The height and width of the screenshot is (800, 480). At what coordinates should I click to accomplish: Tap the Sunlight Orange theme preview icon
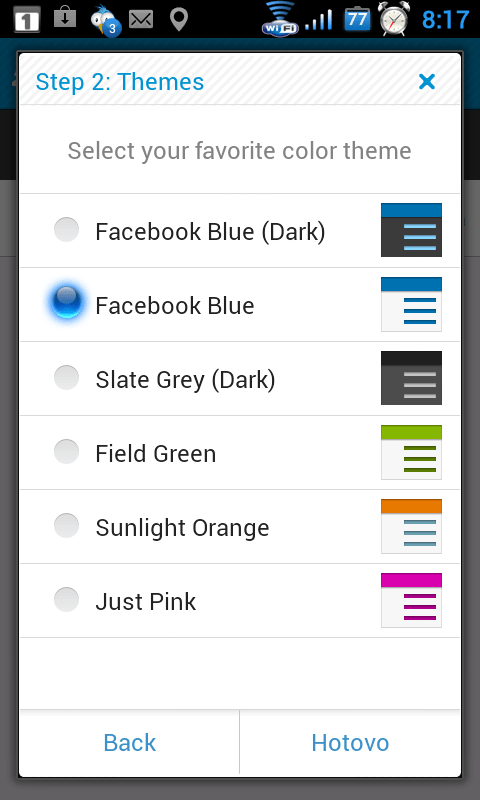coord(411,526)
